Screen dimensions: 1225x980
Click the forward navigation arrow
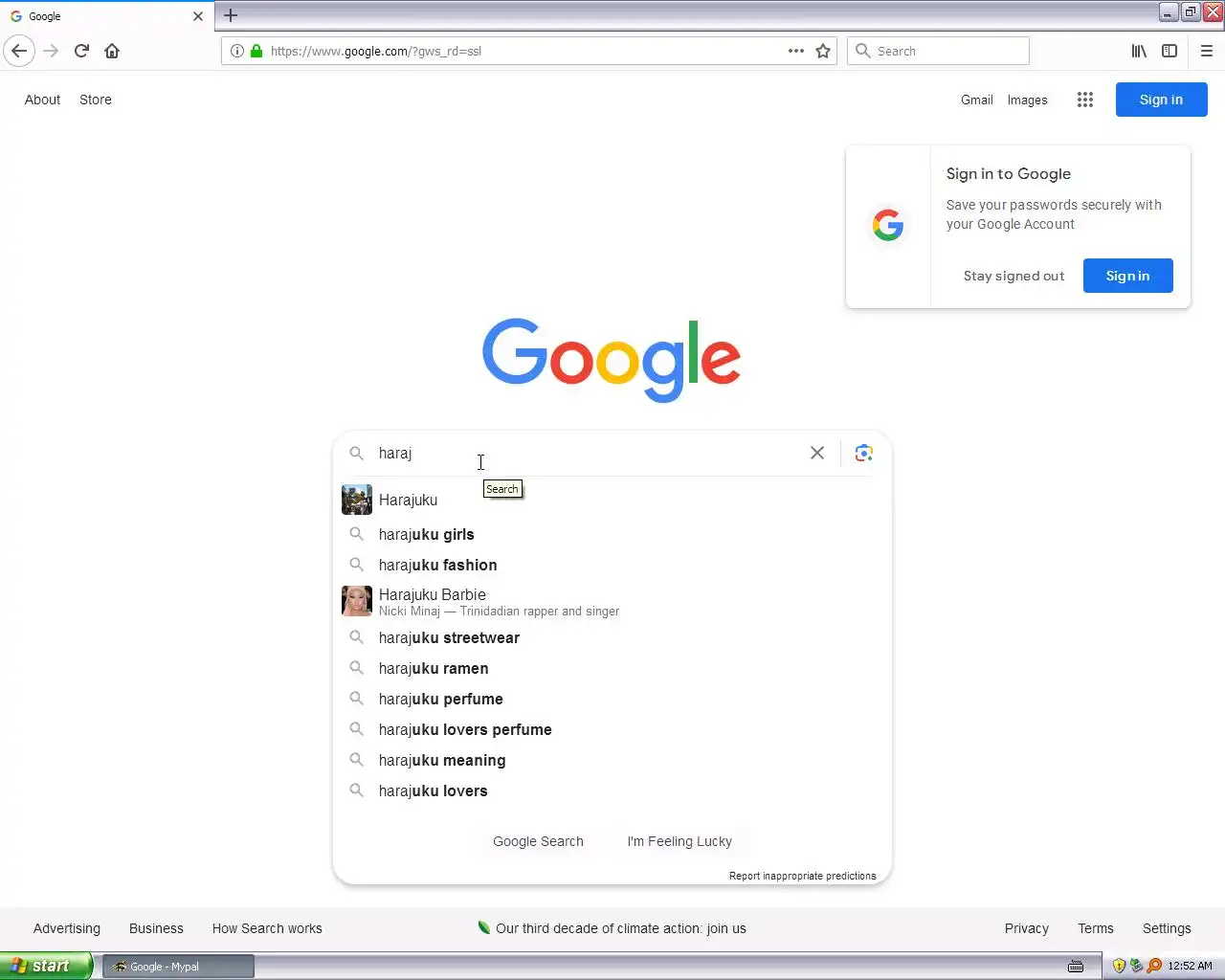tap(52, 51)
